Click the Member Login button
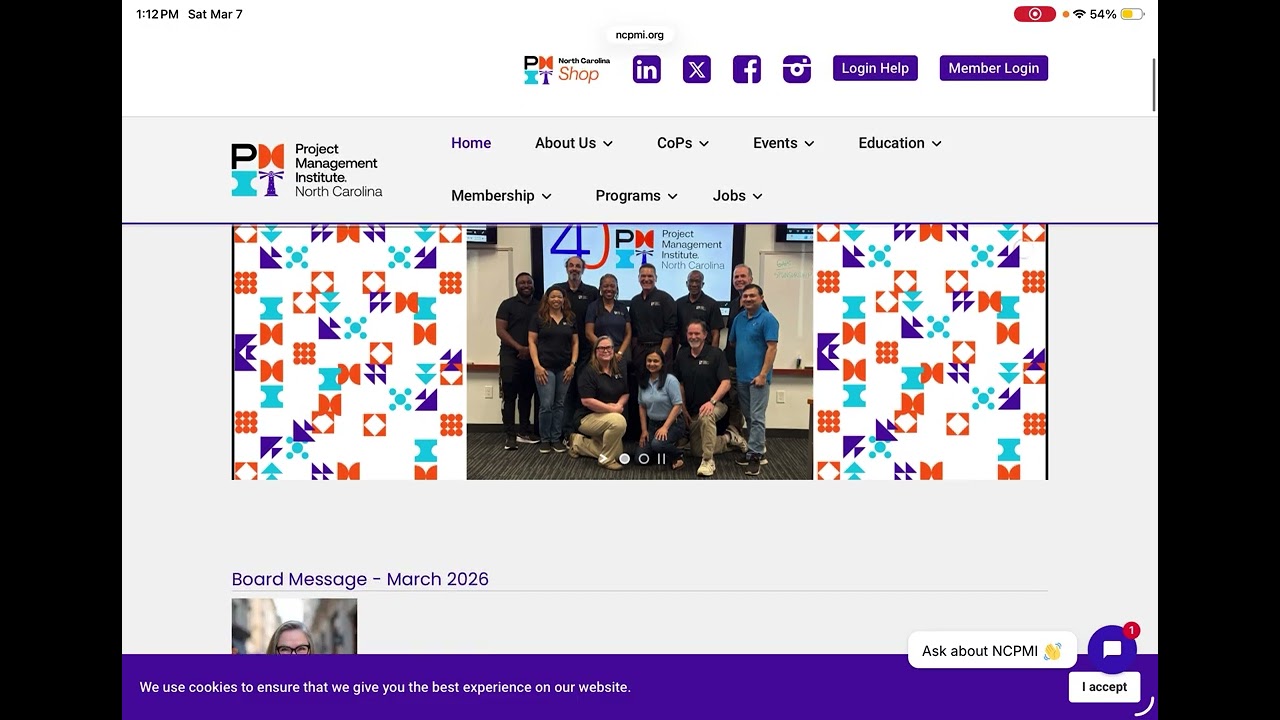This screenshot has height=720, width=1280. pyautogui.click(x=994, y=68)
